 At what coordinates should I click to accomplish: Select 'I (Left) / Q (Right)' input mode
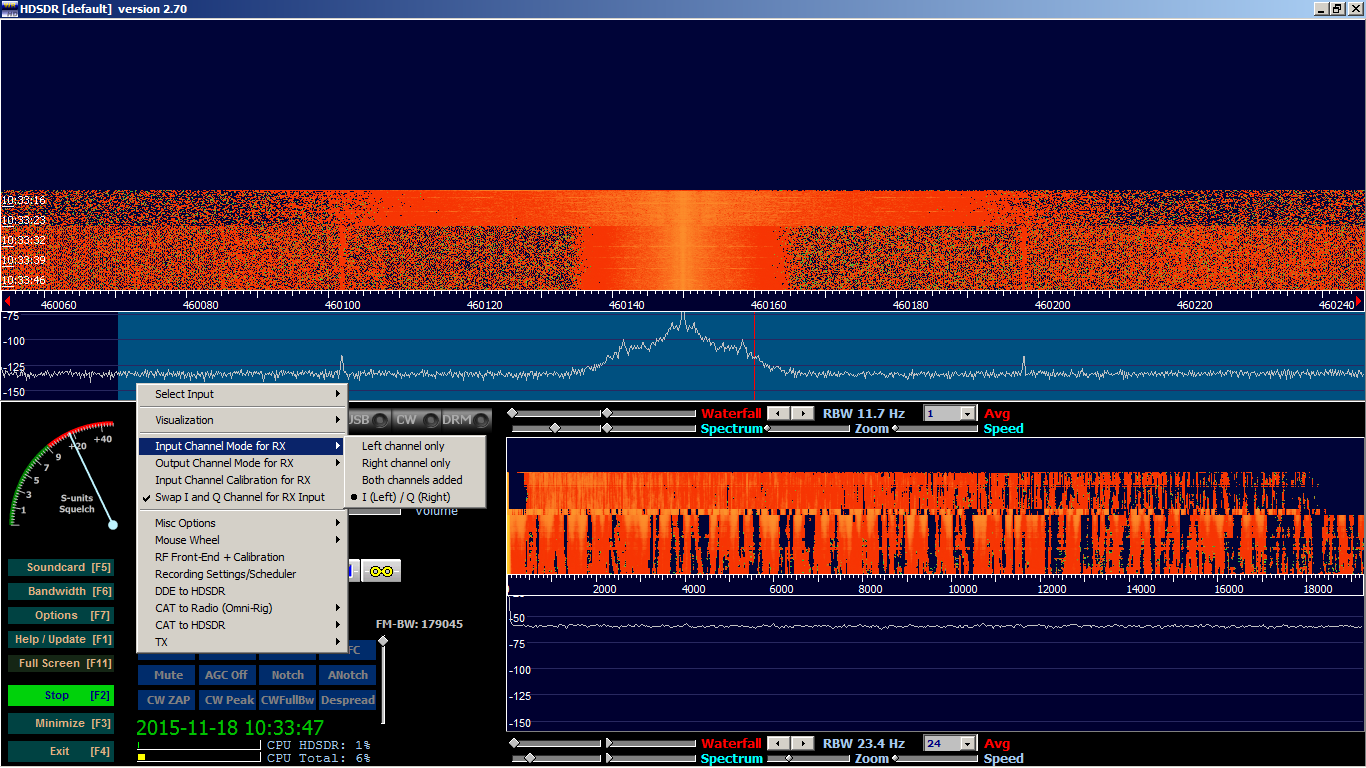tap(414, 497)
